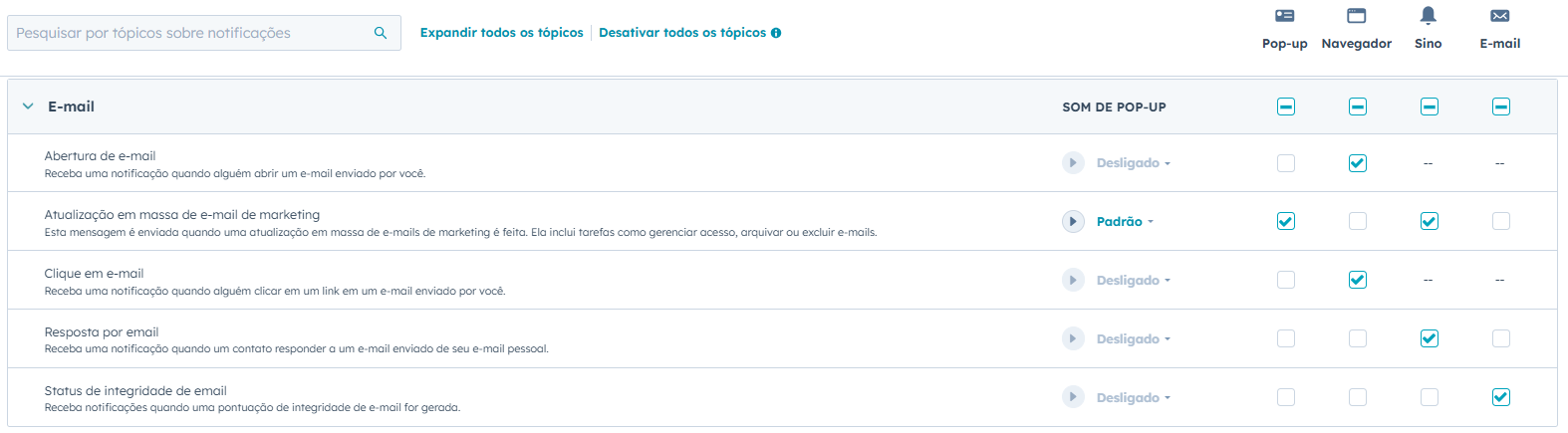The width and height of the screenshot is (1568, 433).
Task: Focus the notification topics search field
Action: point(189,33)
